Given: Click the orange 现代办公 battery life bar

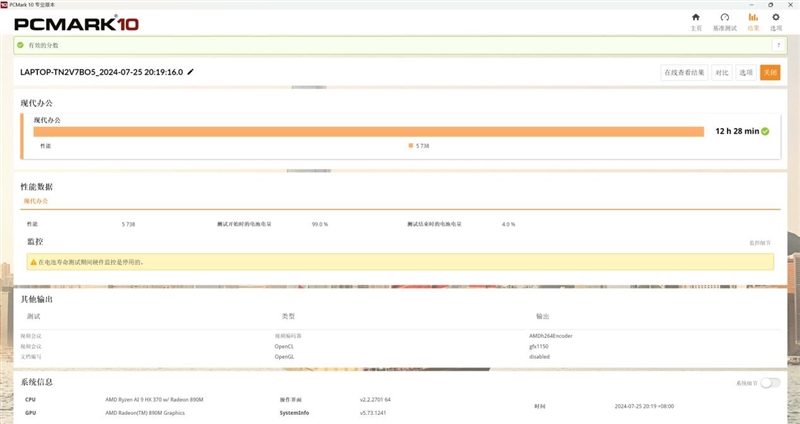Looking at the screenshot, I should coord(368,132).
